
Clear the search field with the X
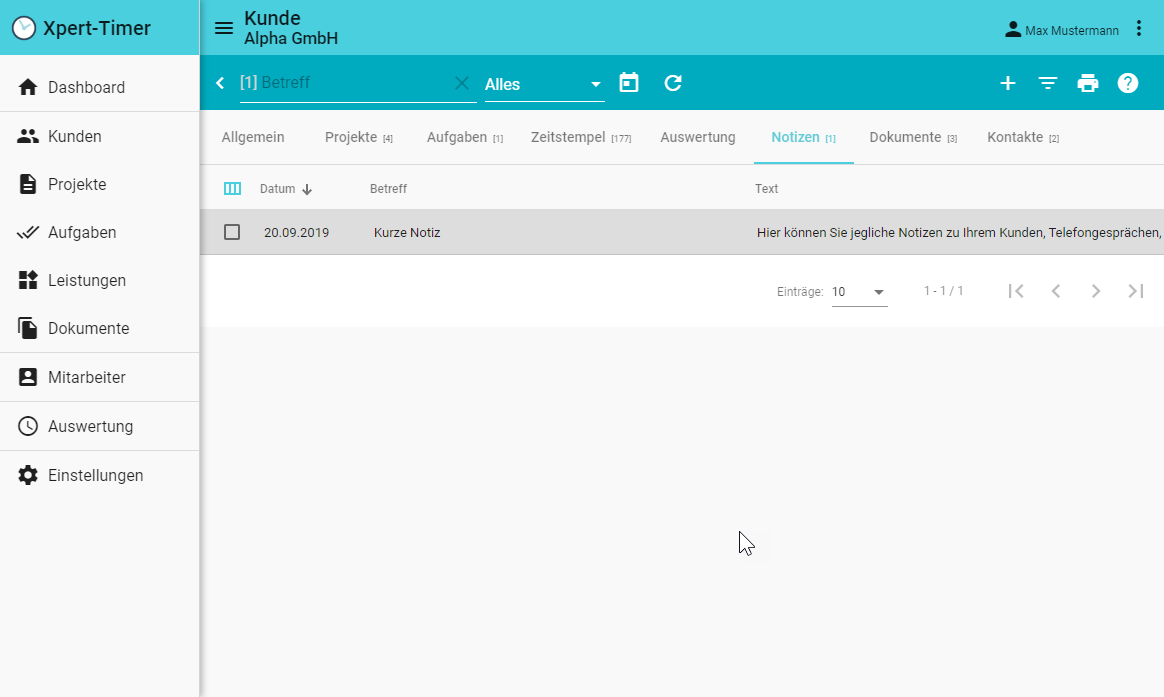click(x=461, y=83)
